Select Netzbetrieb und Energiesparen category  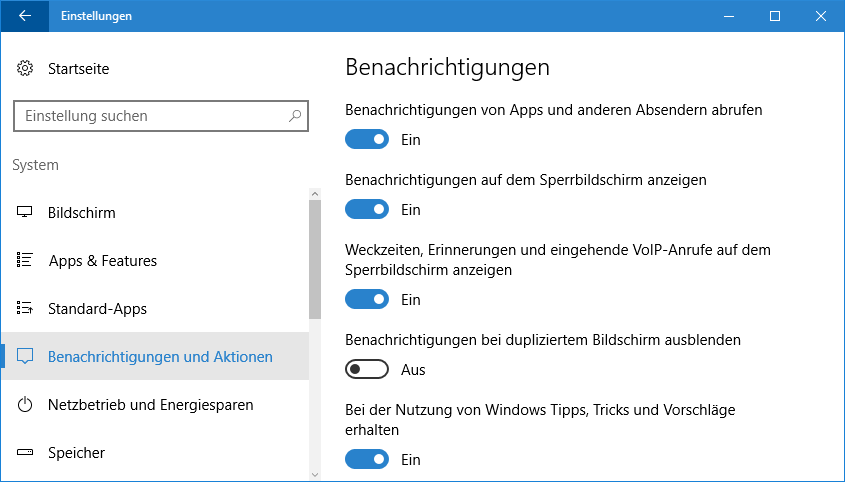coord(150,405)
